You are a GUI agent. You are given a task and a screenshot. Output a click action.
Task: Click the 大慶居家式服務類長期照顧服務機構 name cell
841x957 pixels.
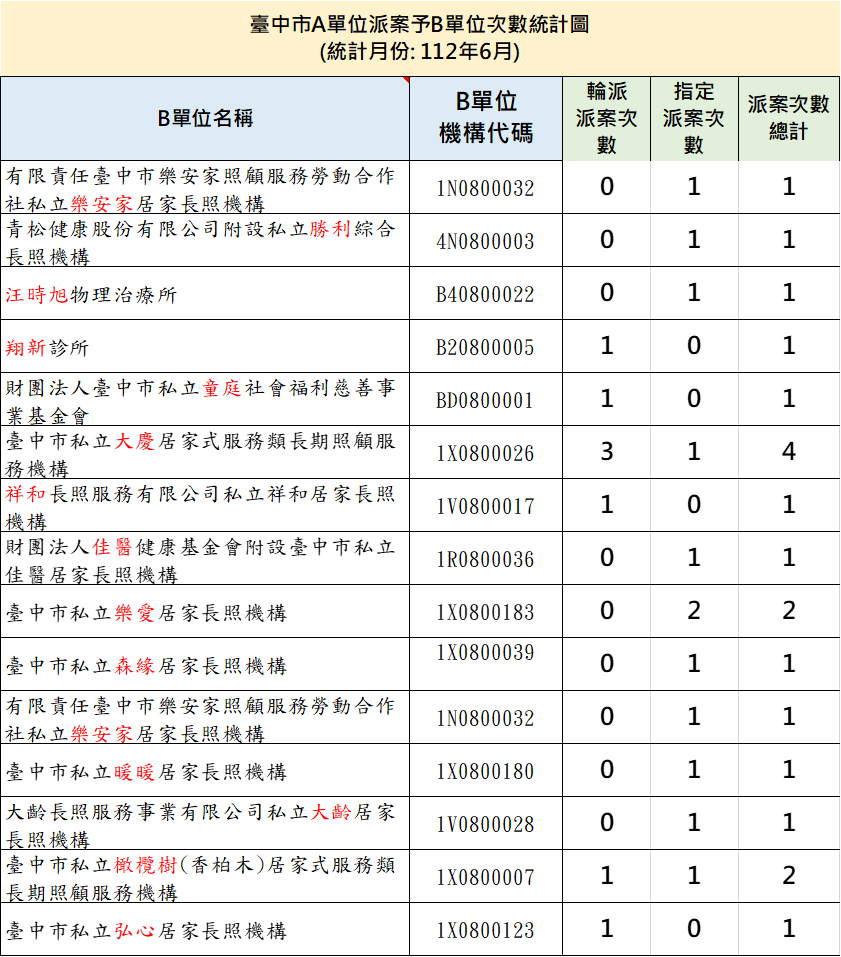(x=205, y=453)
